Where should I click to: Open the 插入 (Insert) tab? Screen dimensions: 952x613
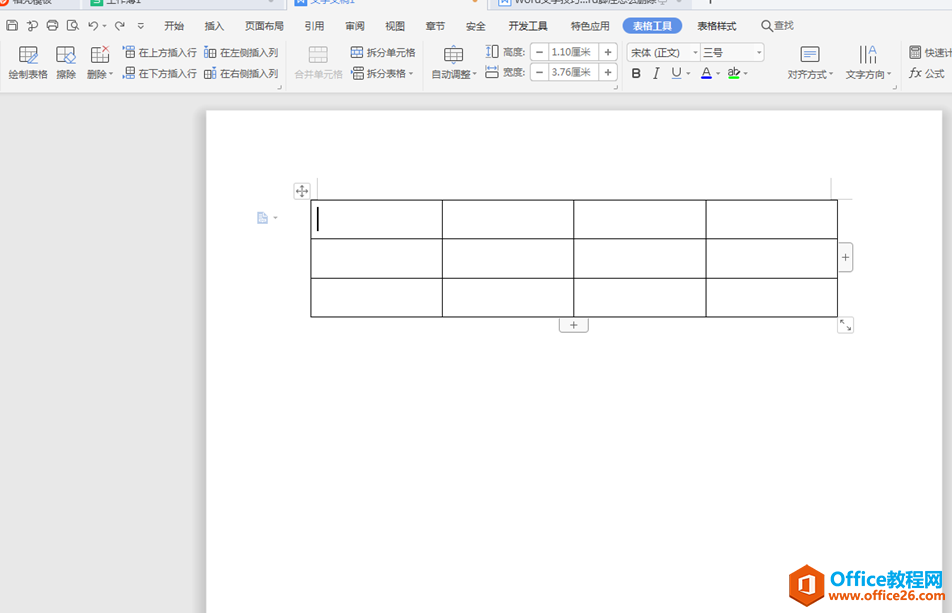(x=214, y=26)
